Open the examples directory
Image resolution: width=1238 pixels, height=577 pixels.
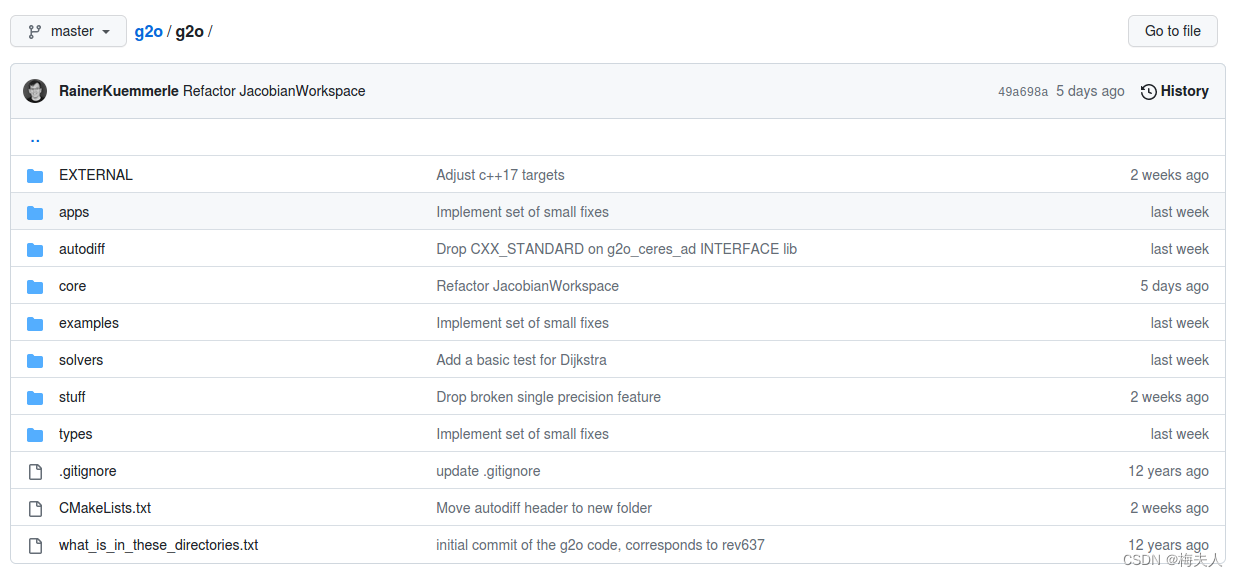coord(89,323)
